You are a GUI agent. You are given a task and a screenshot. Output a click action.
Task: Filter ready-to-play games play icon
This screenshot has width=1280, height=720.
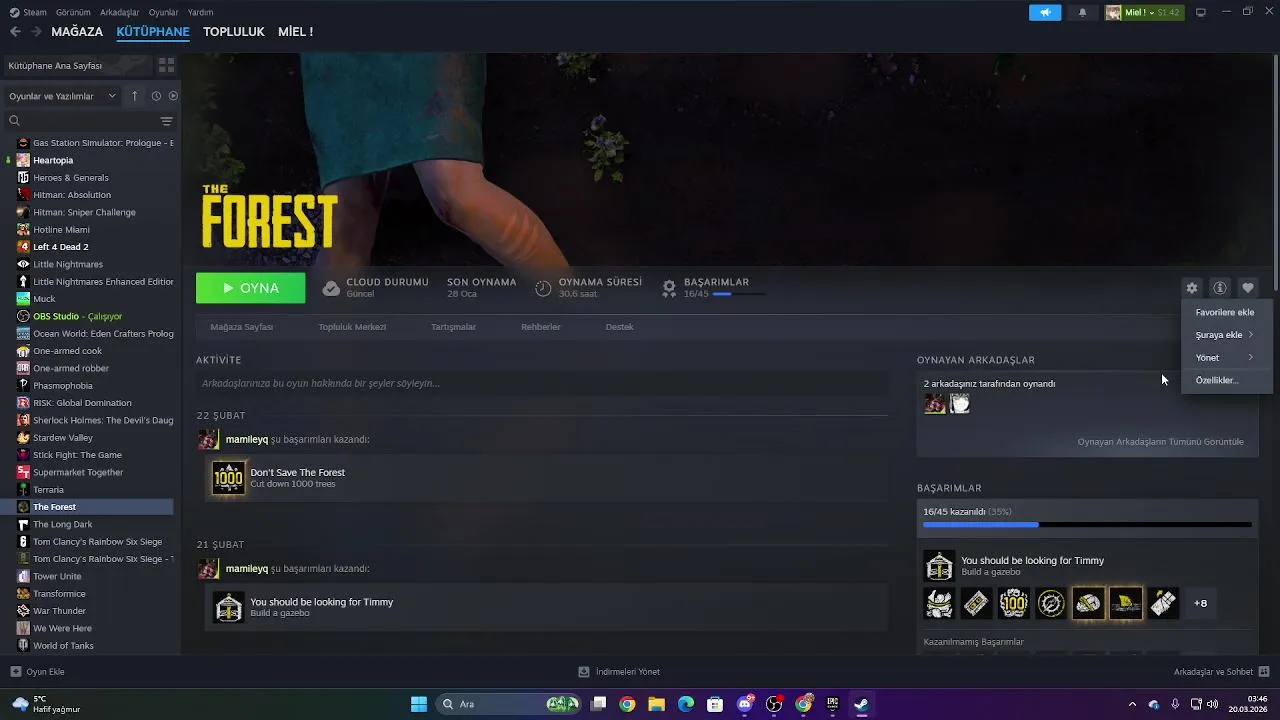click(173, 96)
